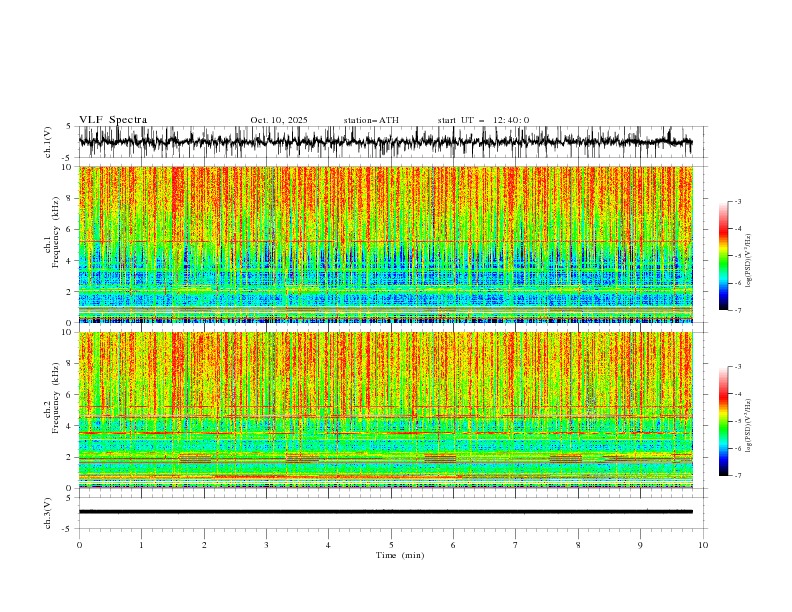Viewport: 792px width, 612px height.
Task: Click inside the ch.1 spectrogram panel
Action: coord(386,244)
